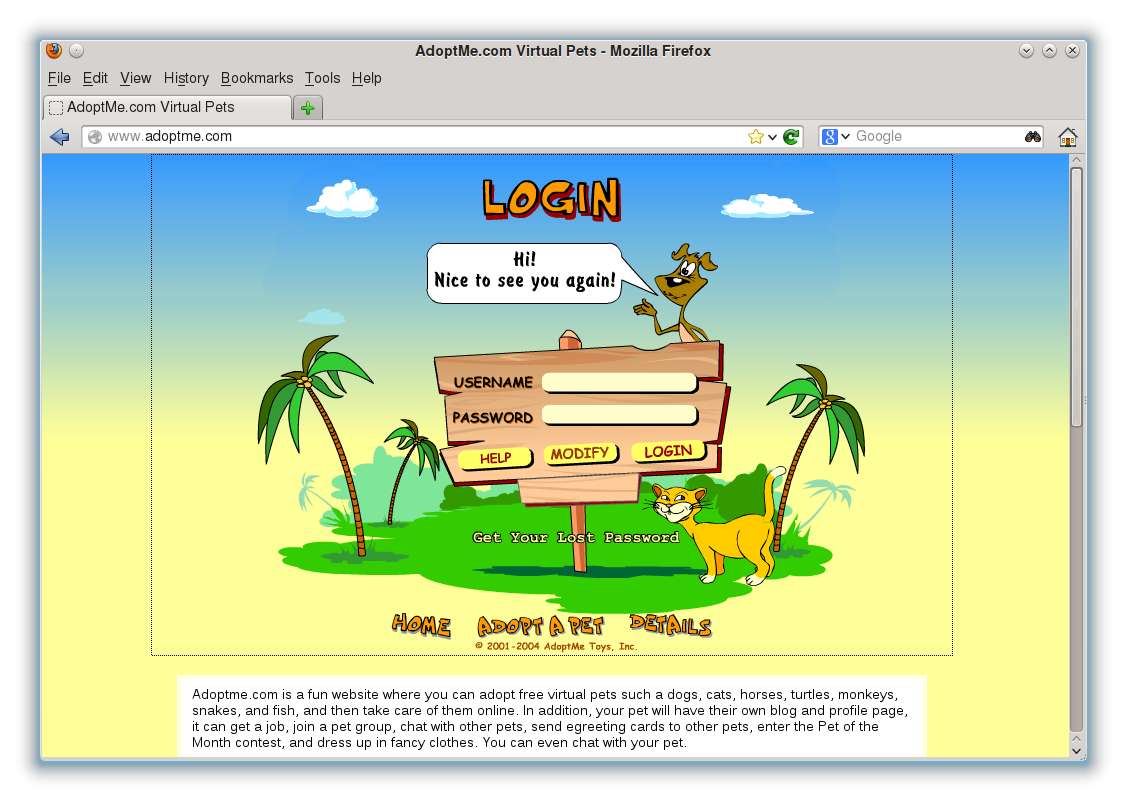Open the Edit menu

click(x=95, y=78)
